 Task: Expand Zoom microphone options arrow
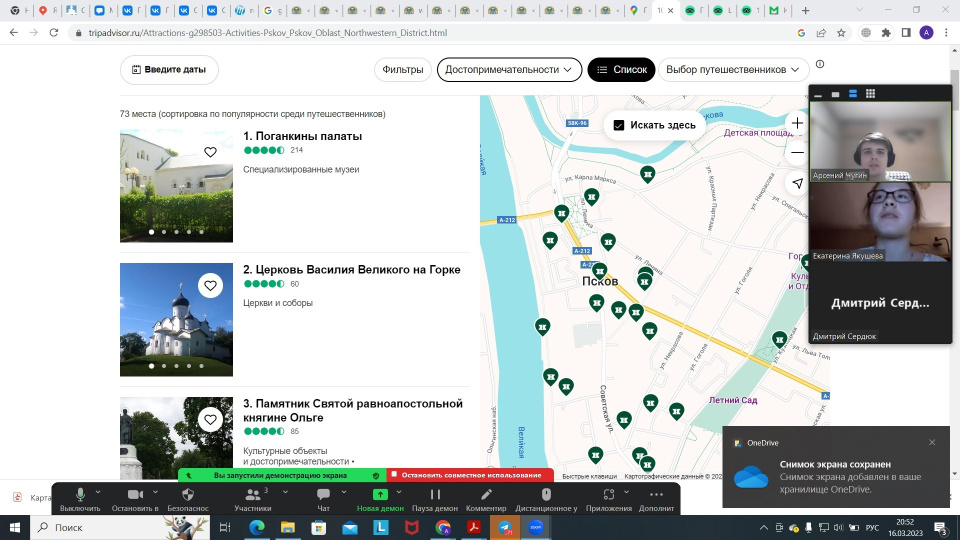coord(98,492)
